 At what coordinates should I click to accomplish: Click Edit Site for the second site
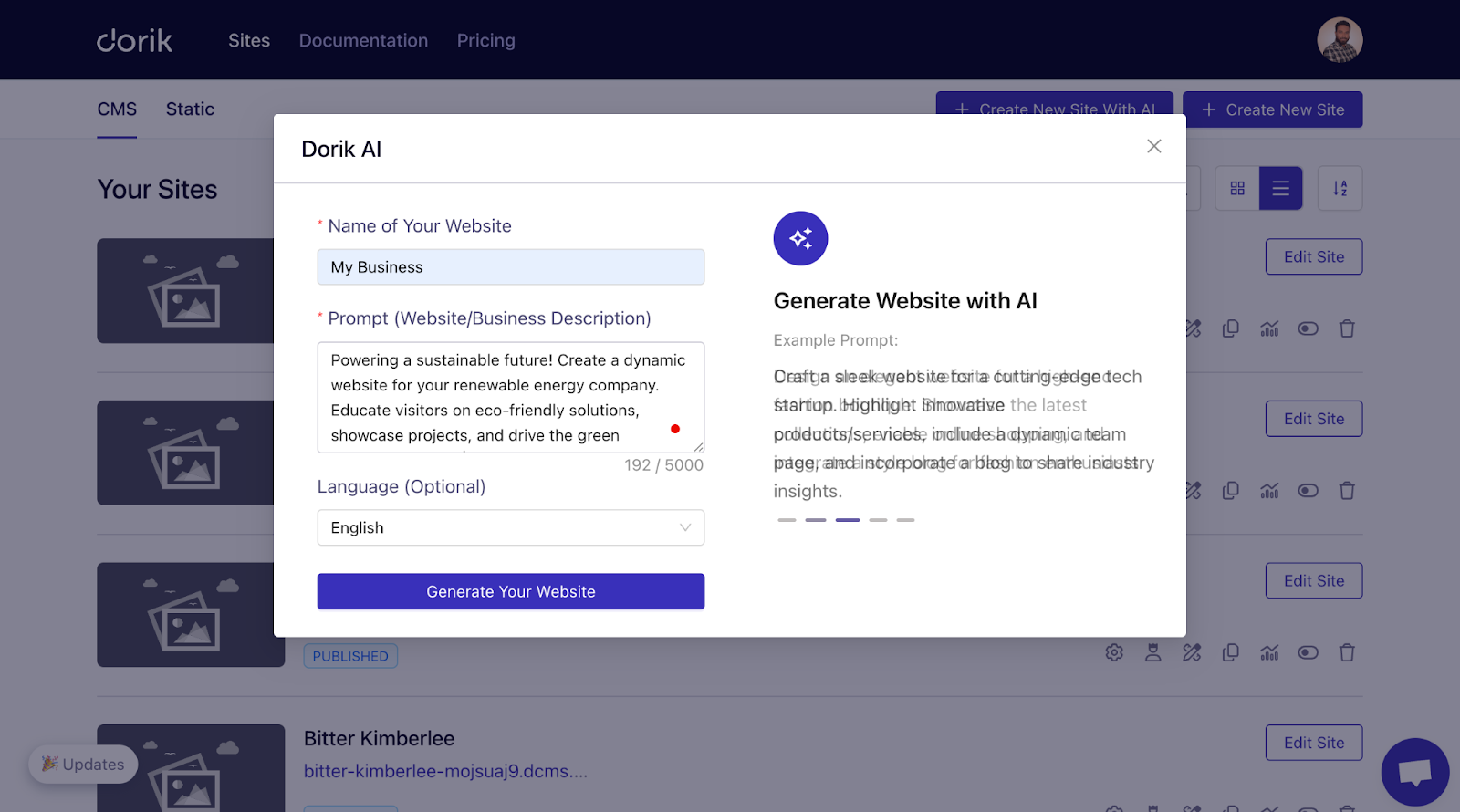click(x=1313, y=419)
